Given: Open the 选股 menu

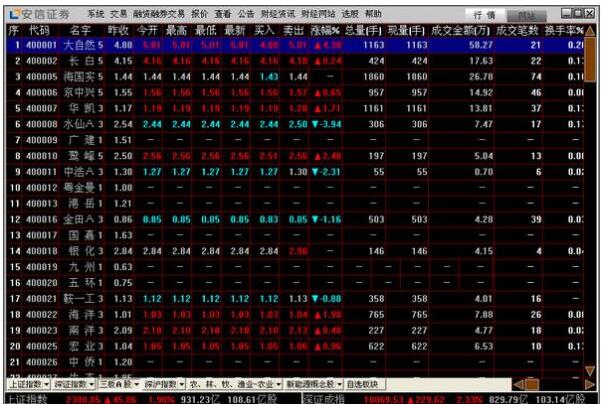Looking at the screenshot, I should tap(350, 14).
